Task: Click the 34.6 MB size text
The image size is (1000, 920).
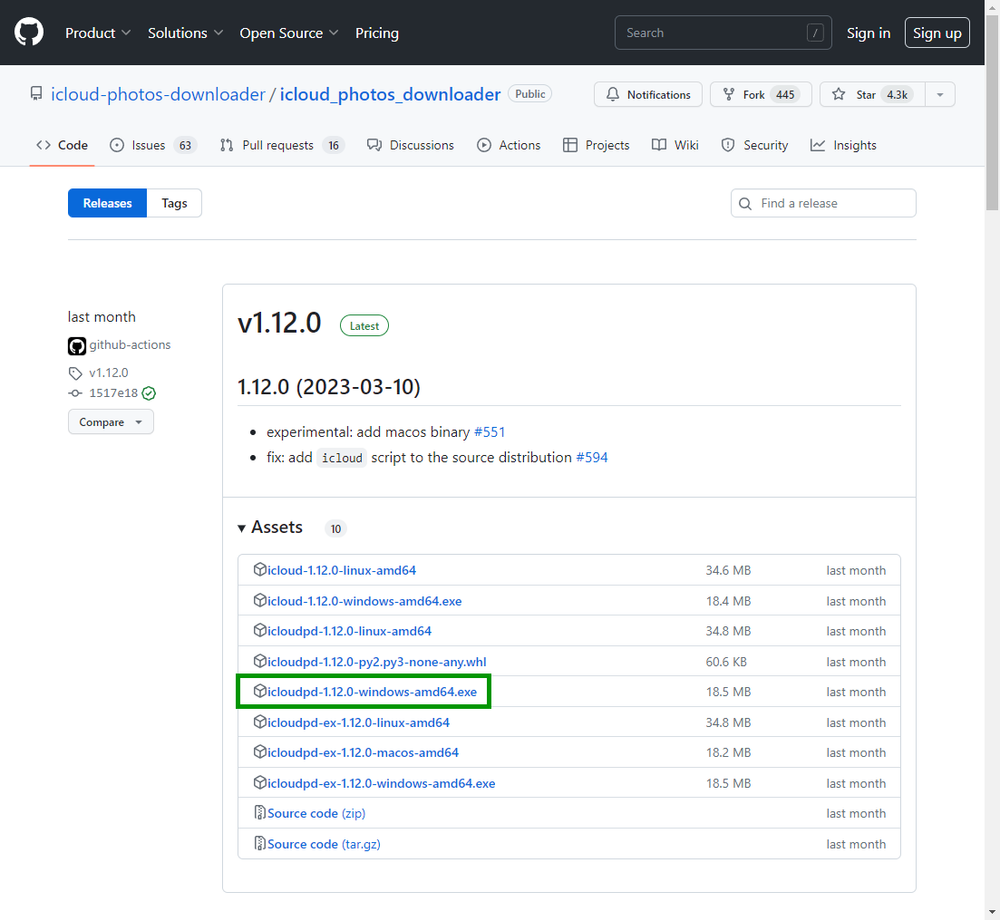Action: 728,570
